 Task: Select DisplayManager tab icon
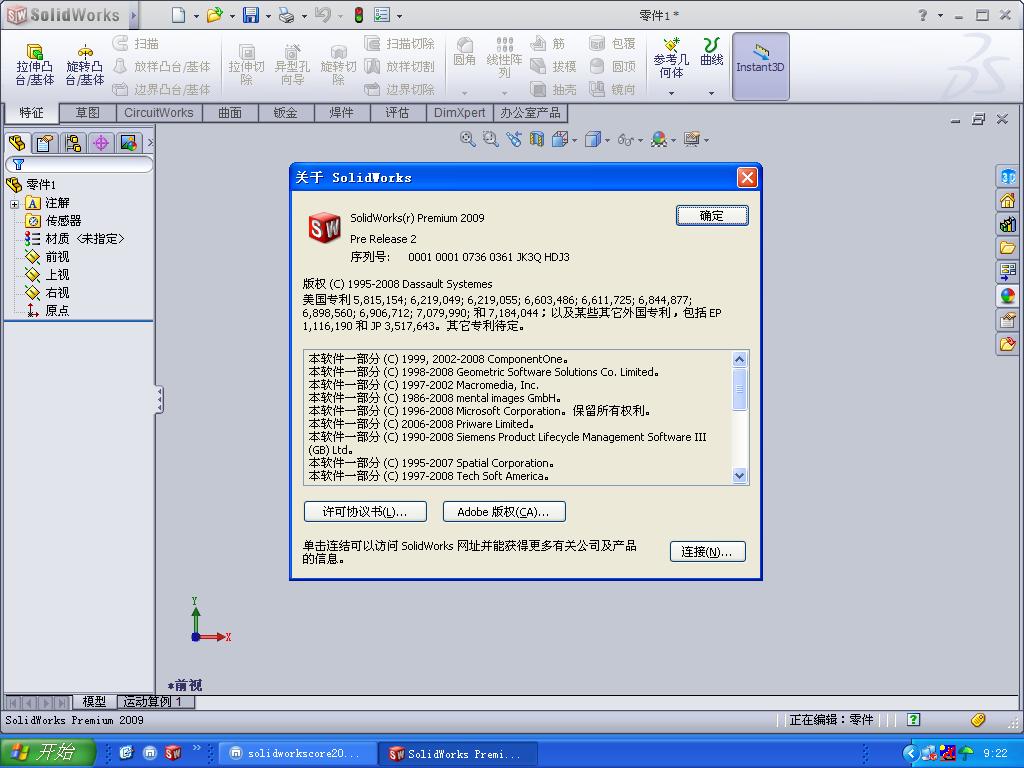pos(129,143)
